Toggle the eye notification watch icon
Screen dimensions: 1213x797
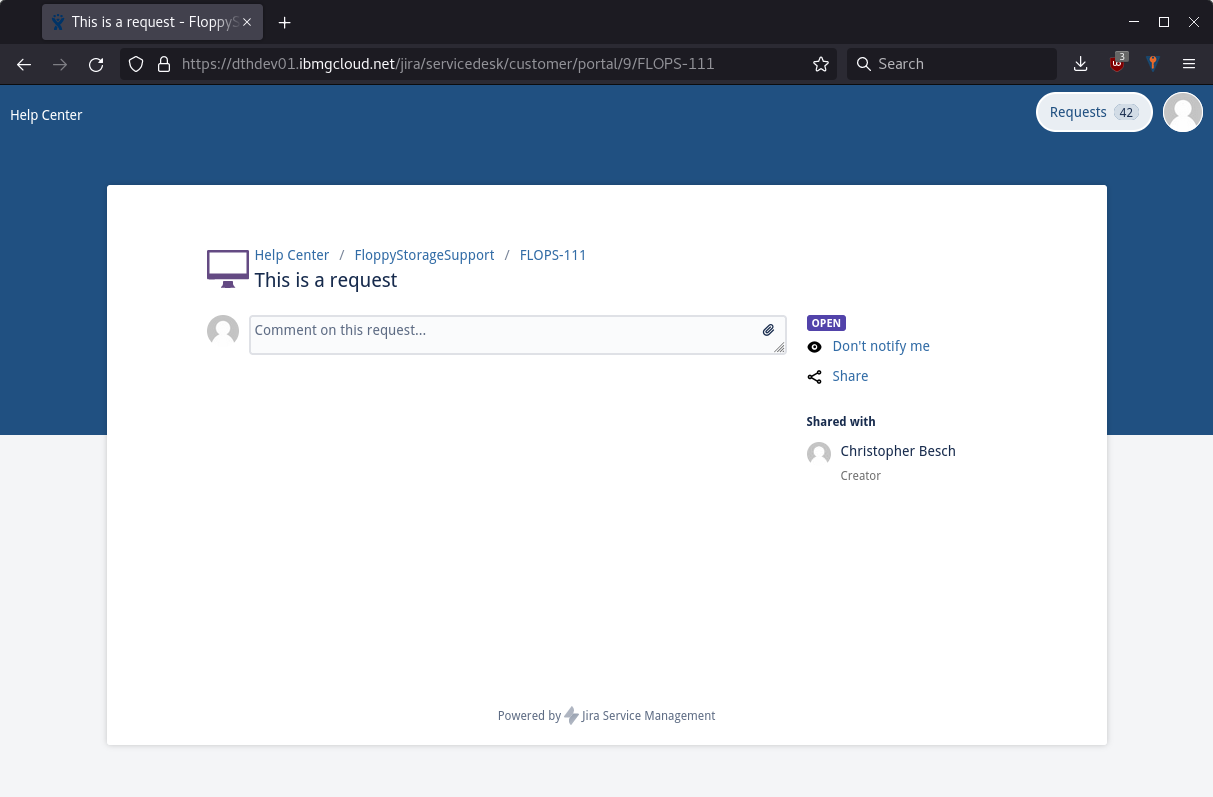(814, 347)
